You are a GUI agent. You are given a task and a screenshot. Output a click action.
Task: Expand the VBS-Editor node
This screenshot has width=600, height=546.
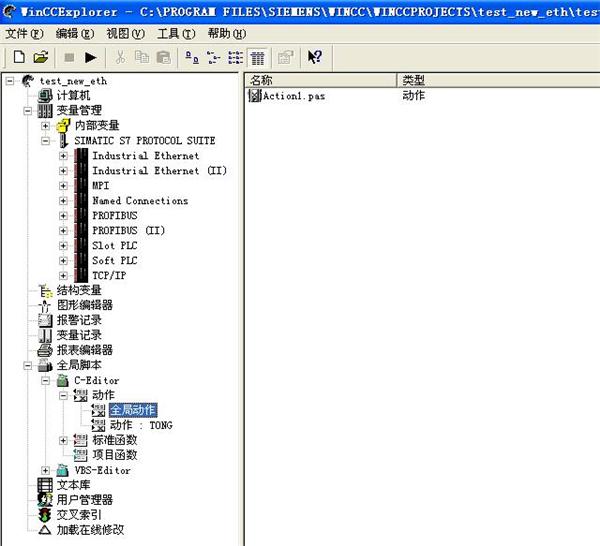pyautogui.click(x=46, y=471)
